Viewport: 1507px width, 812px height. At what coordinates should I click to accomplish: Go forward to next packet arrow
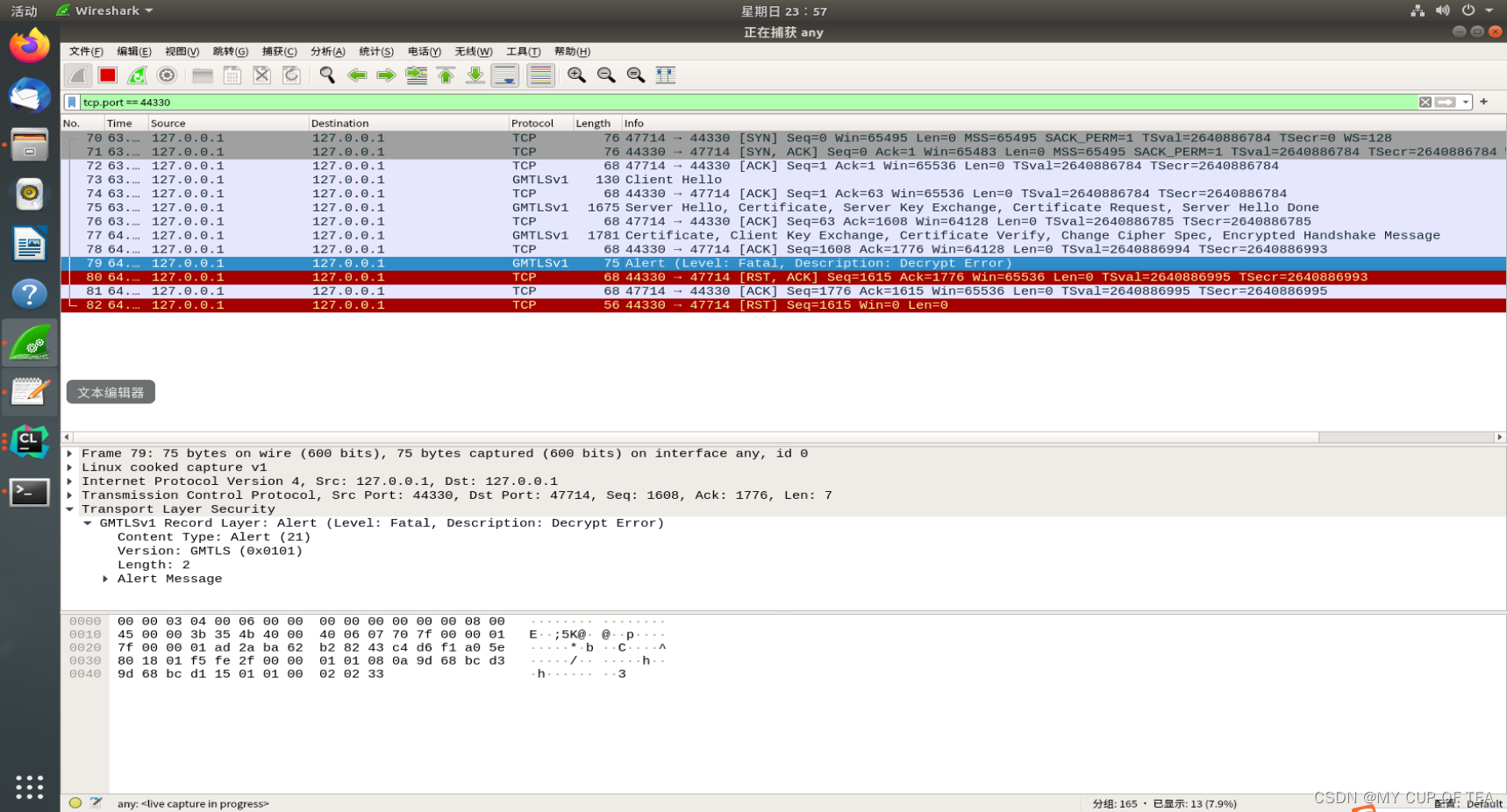click(386, 75)
